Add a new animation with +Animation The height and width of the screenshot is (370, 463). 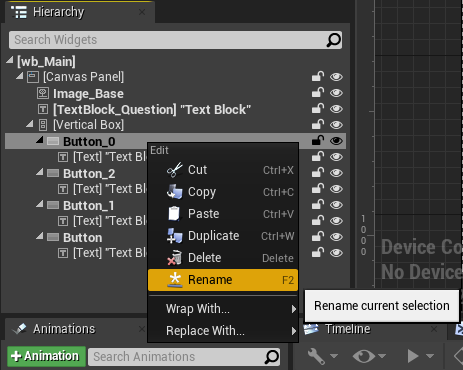[x=47, y=356]
